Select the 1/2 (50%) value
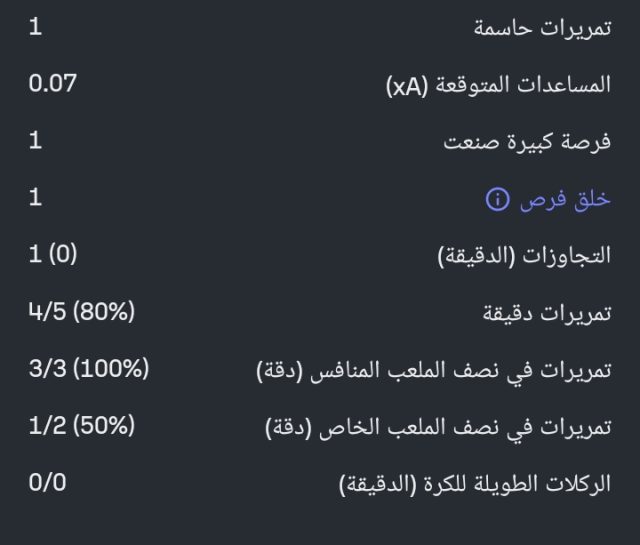The height and width of the screenshot is (545, 640). tap(81, 425)
